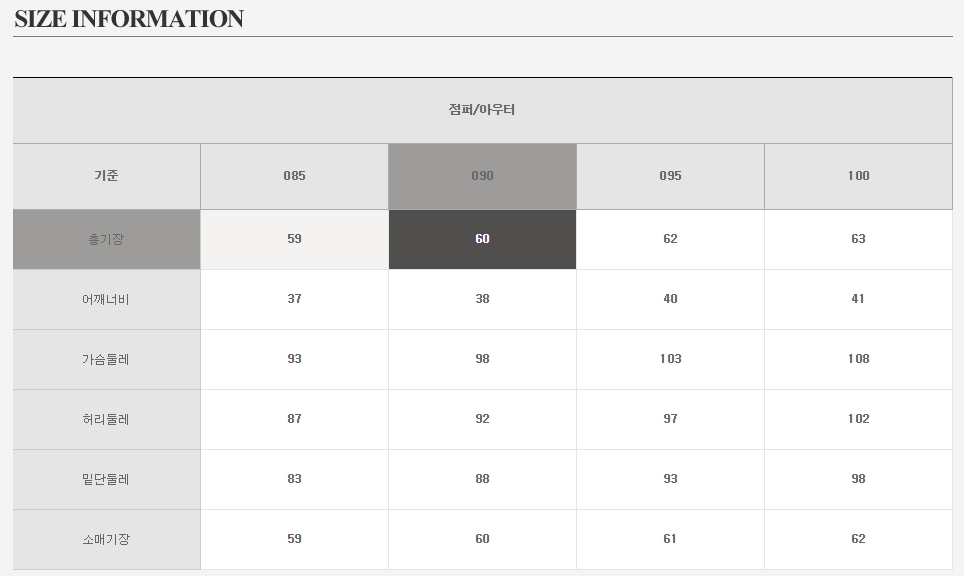This screenshot has width=964, height=576.
Task: Click the 기준 header cell
Action: [106, 176]
